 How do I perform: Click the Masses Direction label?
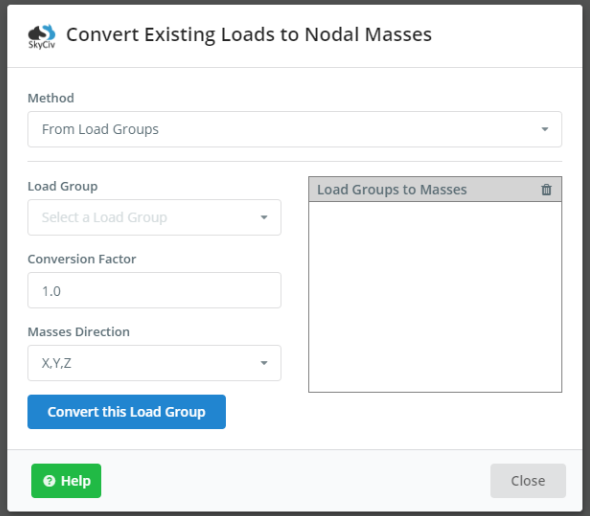[79, 332]
